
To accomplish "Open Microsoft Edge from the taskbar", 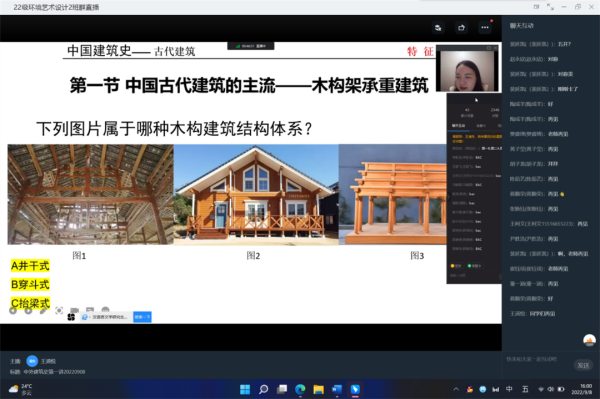I will (300, 389).
